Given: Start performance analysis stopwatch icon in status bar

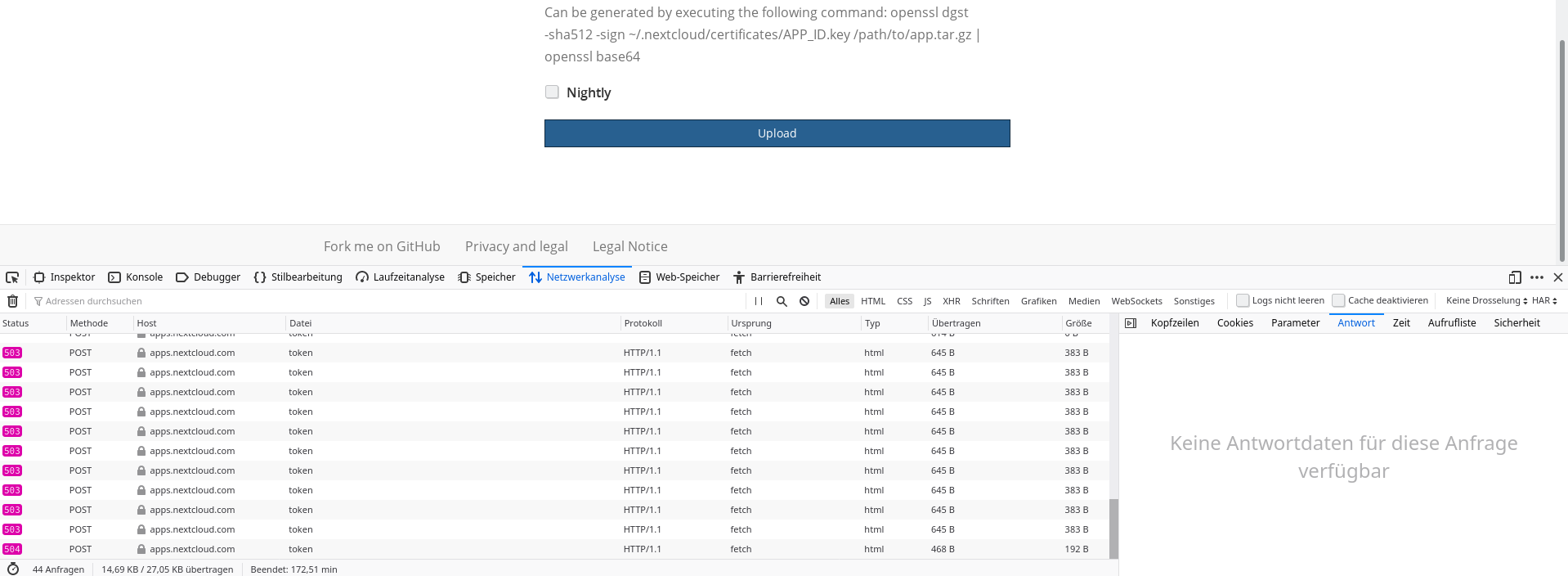Looking at the screenshot, I should 13,569.
